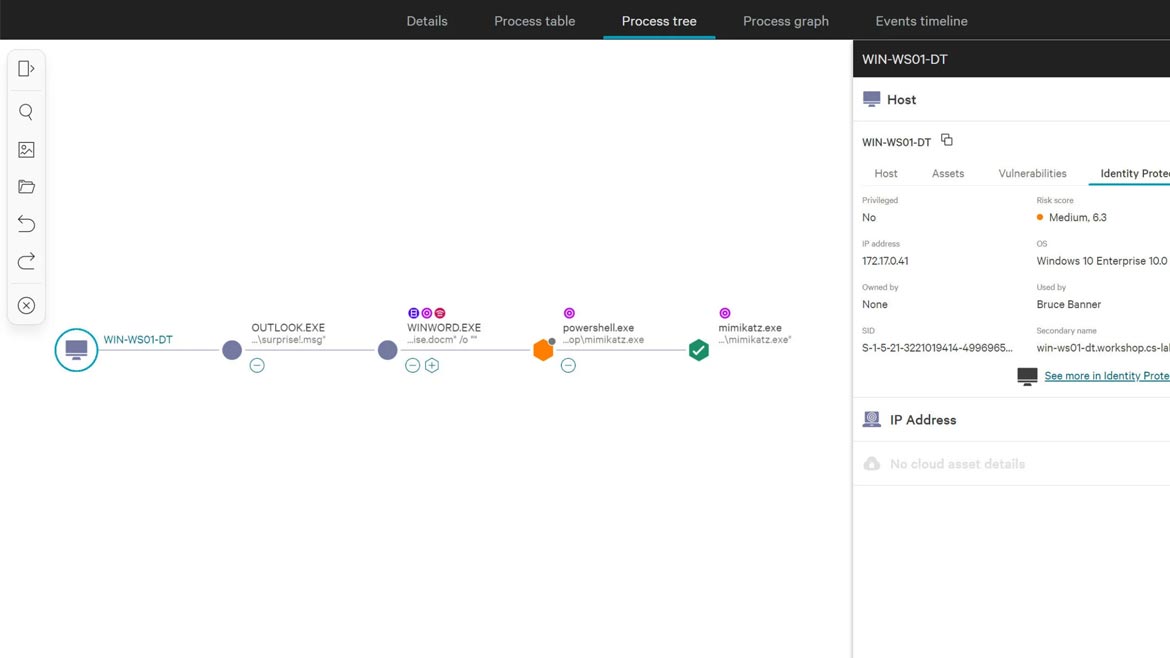The width and height of the screenshot is (1170, 658).
Task: Click the open folder icon in toolbar
Action: pos(26,187)
